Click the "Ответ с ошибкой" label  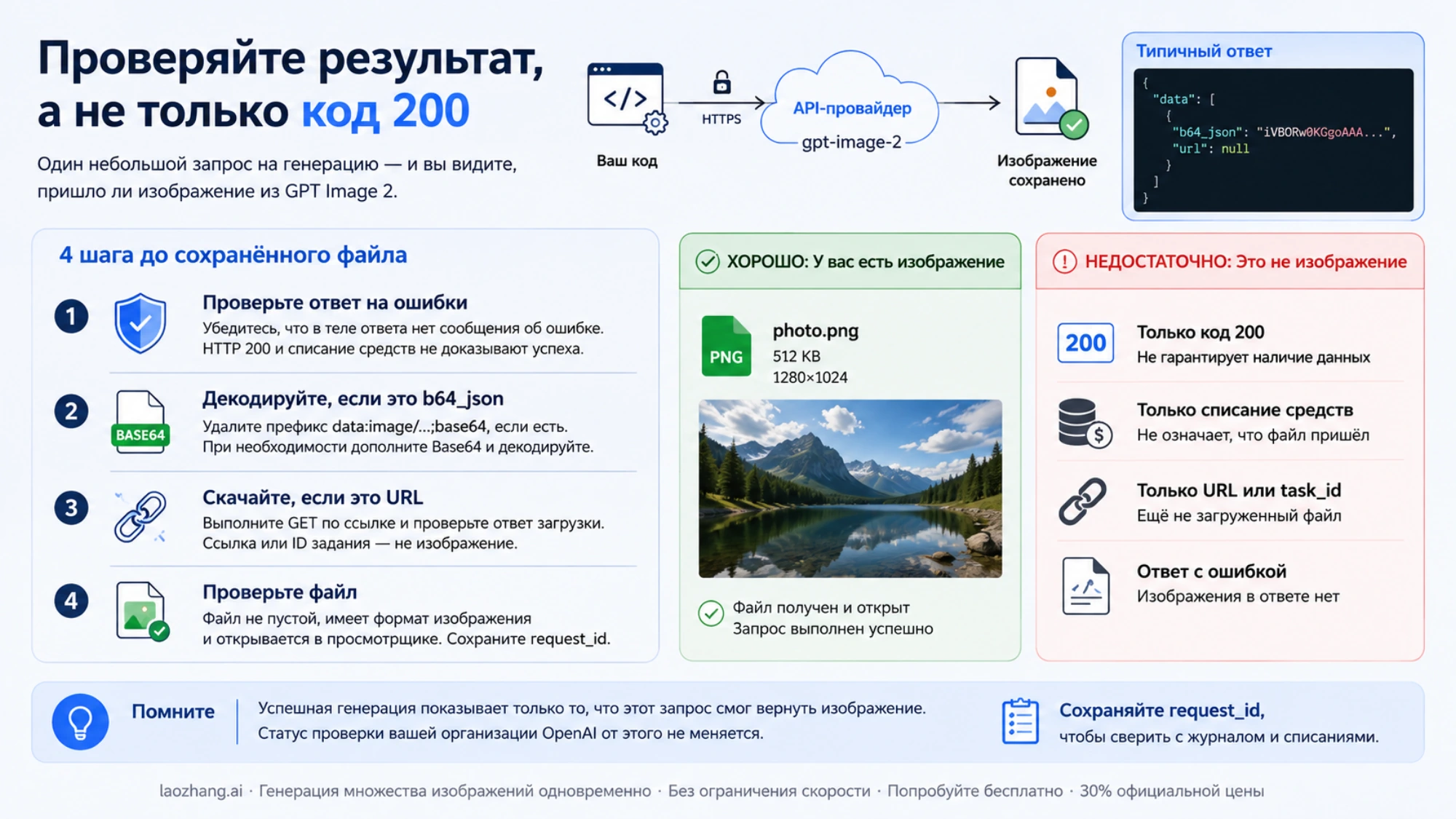pyautogui.click(x=1211, y=571)
